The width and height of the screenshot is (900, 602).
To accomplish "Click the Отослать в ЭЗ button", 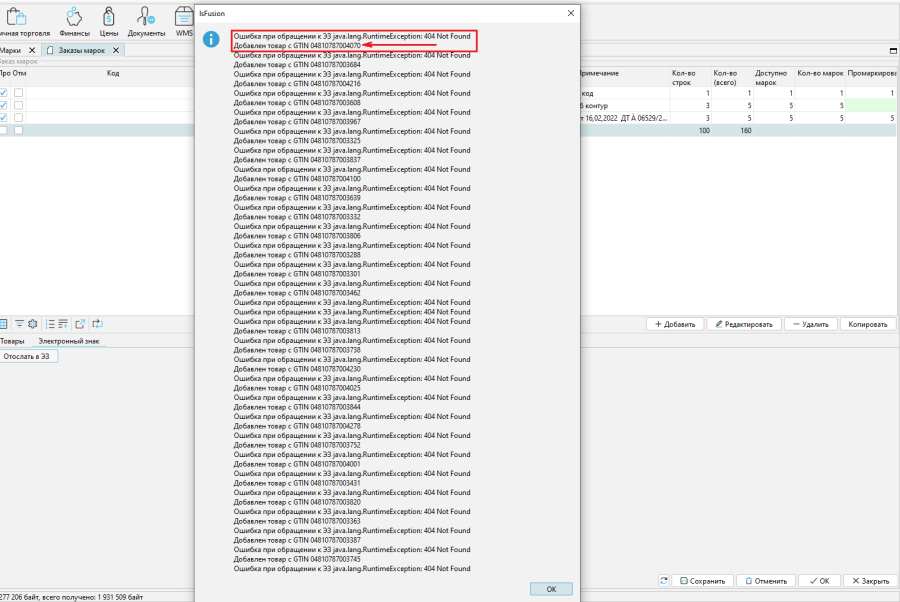I will click(x=29, y=356).
